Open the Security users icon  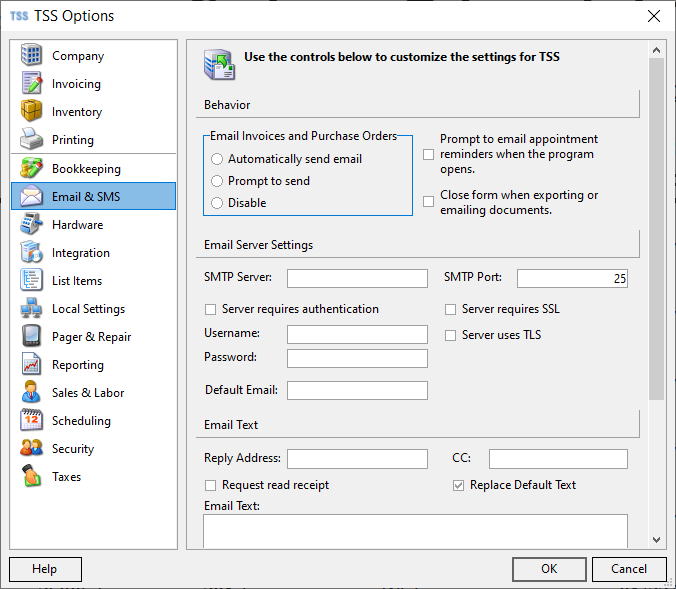[31, 448]
